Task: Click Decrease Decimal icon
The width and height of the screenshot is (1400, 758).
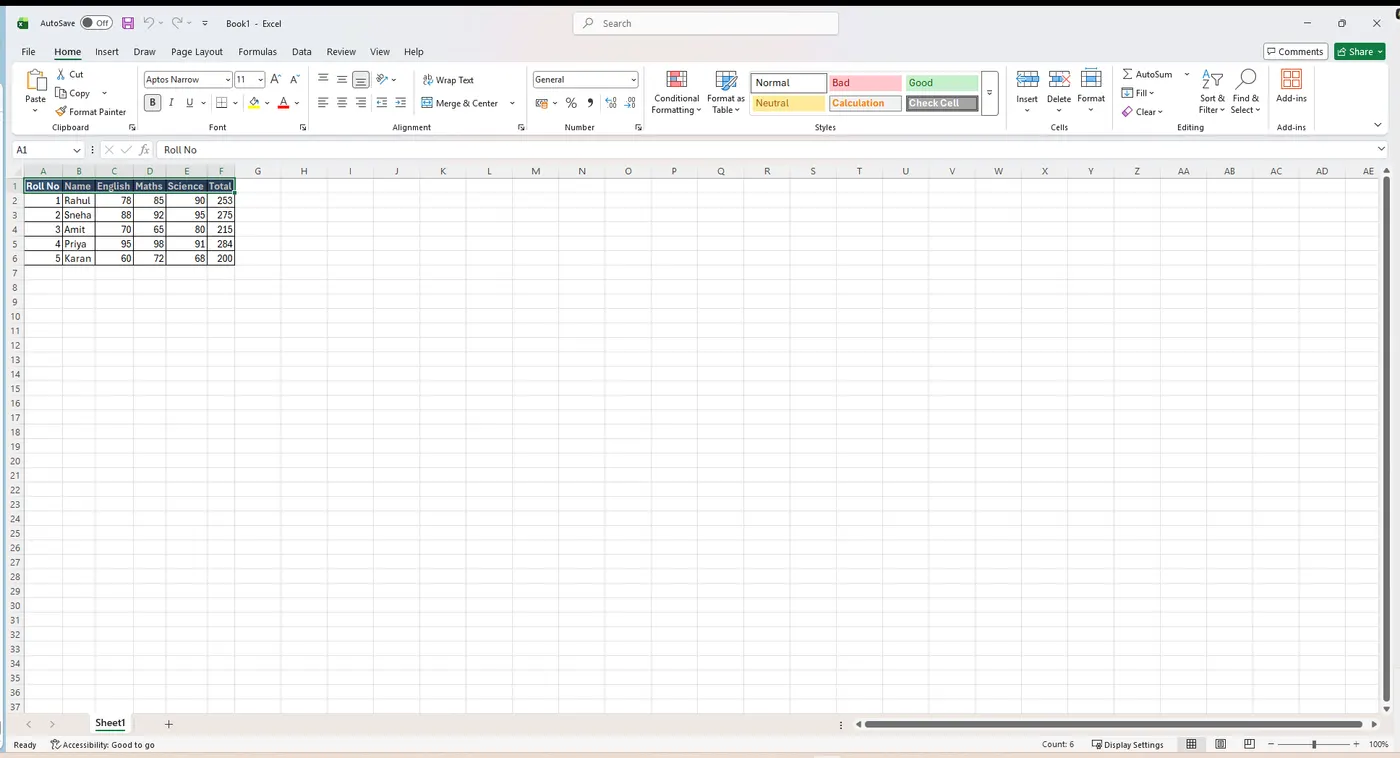Action: point(631,103)
